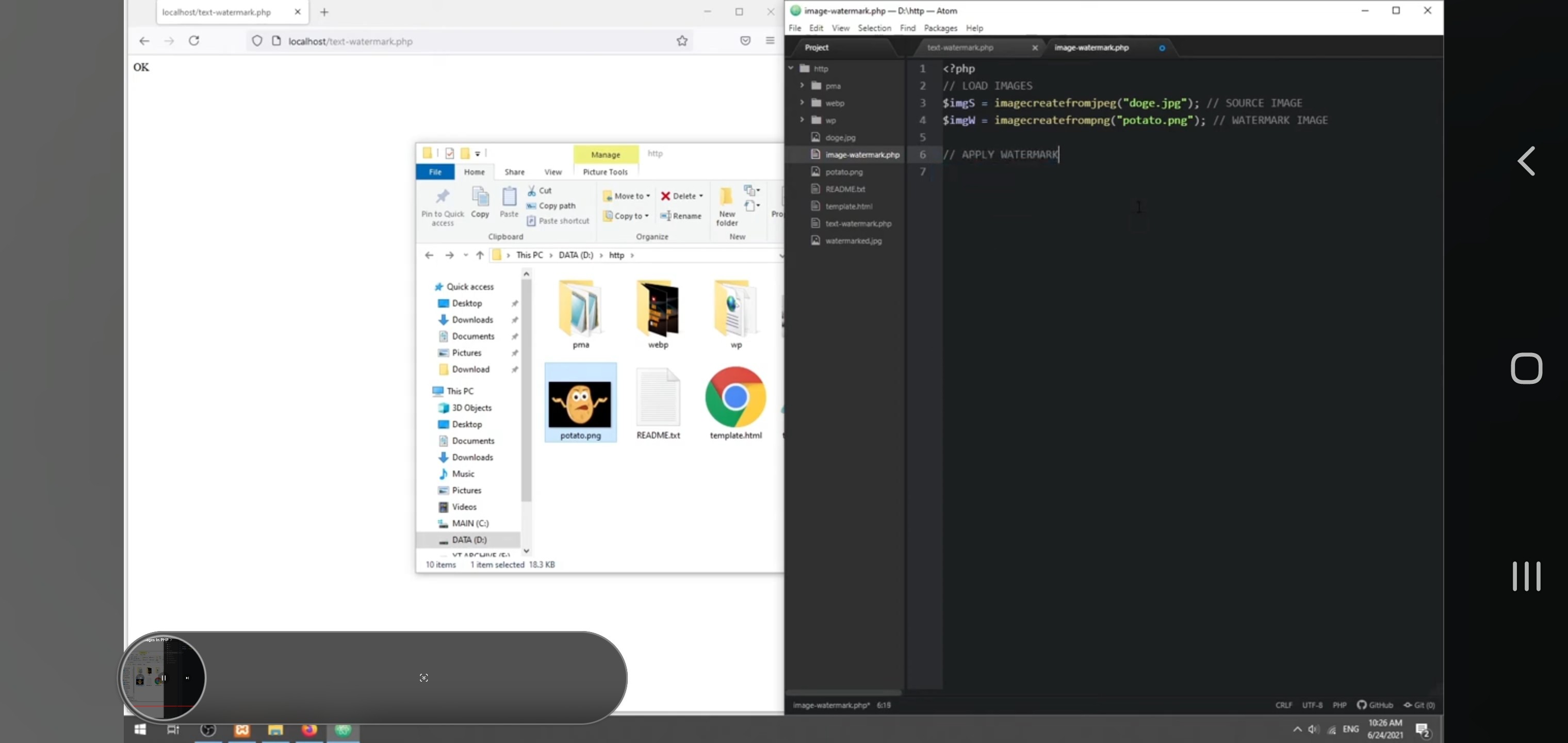The width and height of the screenshot is (1568, 743).
Task: Open the Picture Tools ribbon tab
Action: click(605, 172)
